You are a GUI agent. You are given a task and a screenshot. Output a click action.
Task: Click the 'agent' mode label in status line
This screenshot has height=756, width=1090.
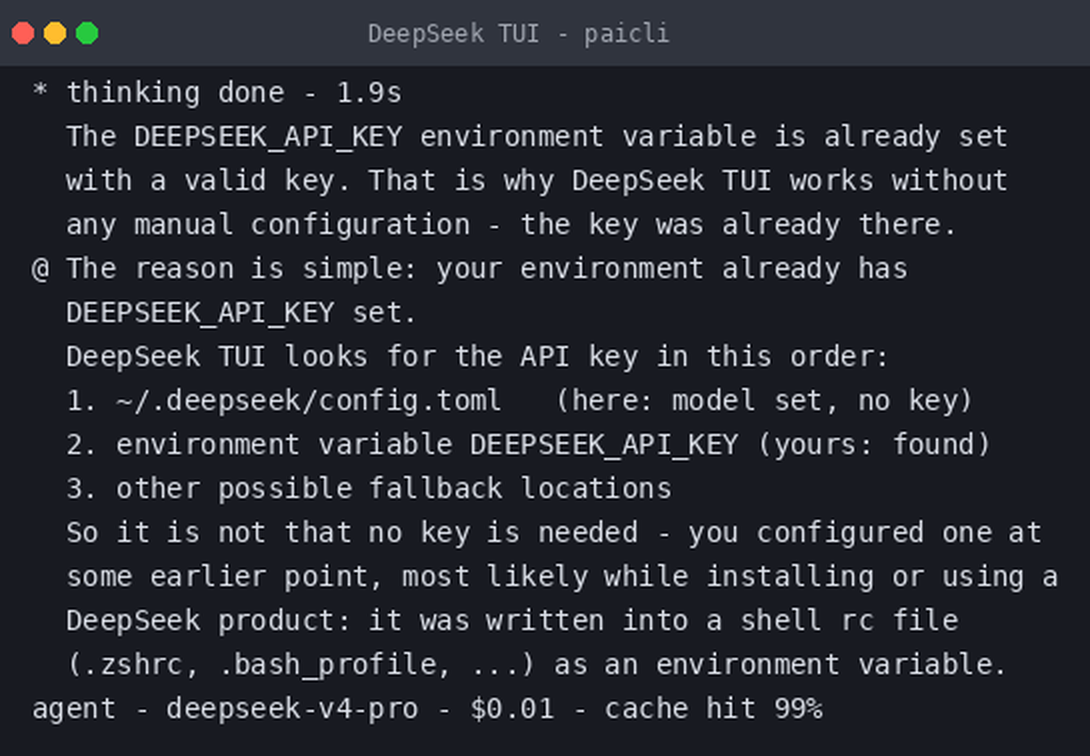(74, 709)
